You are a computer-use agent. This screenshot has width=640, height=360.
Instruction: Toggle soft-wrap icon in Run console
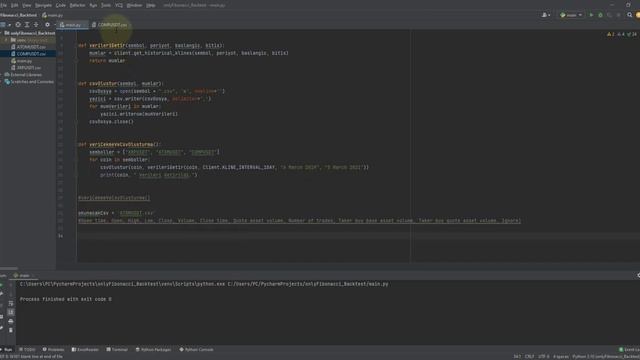pos(11,303)
